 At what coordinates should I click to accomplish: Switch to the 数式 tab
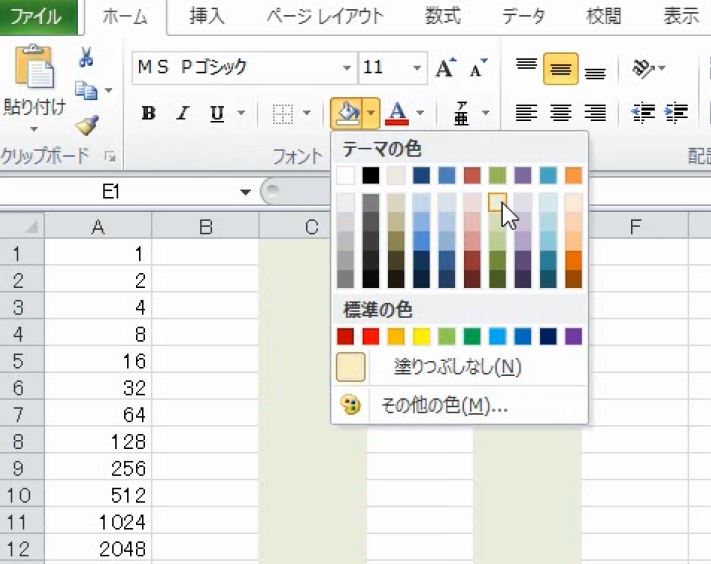click(443, 16)
